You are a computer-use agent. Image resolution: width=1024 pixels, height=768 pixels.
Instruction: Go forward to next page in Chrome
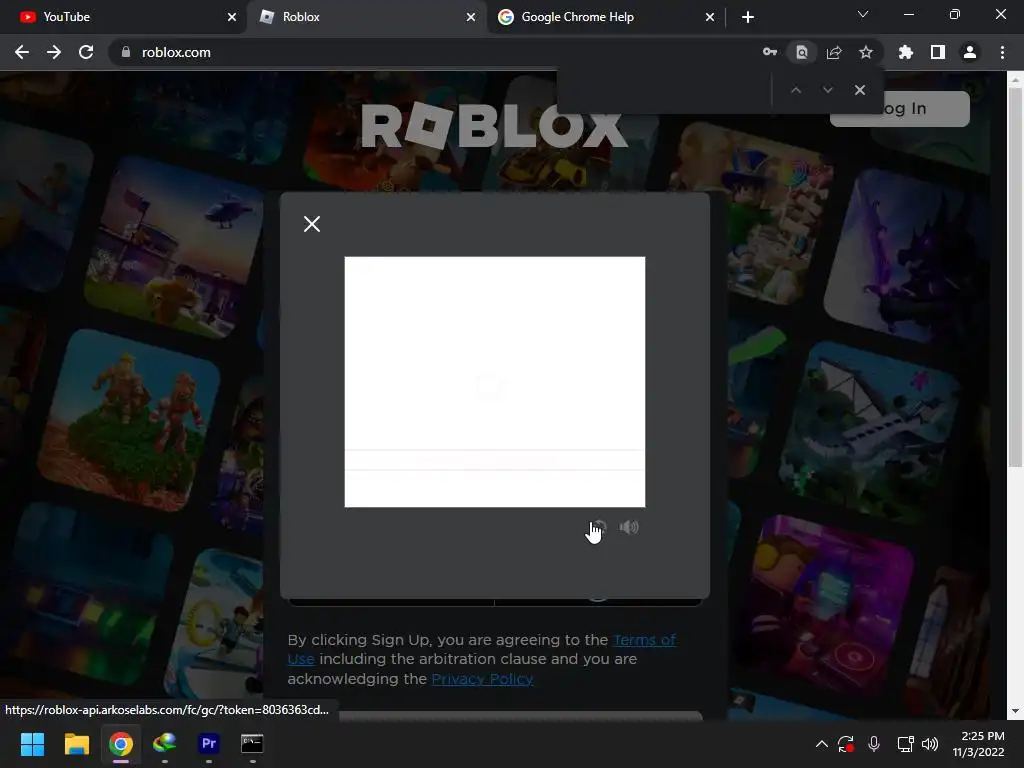pos(54,52)
